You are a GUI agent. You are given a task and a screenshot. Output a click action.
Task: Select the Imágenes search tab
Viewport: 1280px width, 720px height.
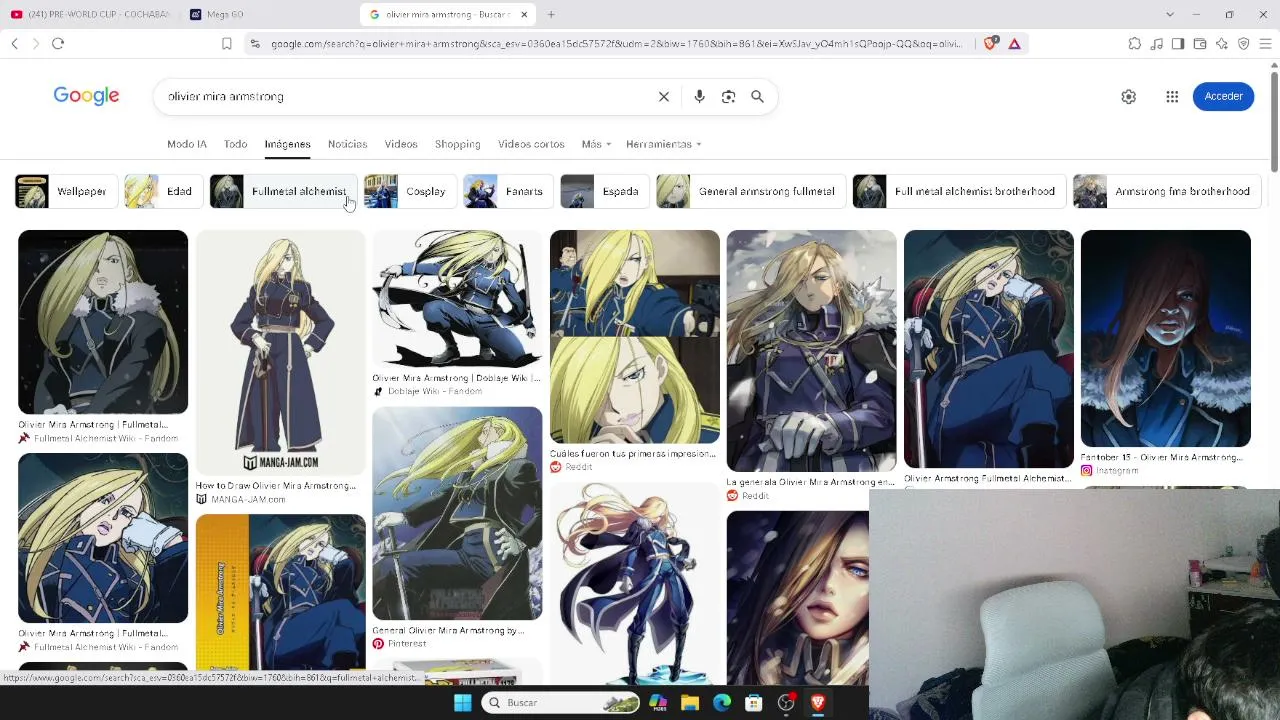[x=287, y=144]
